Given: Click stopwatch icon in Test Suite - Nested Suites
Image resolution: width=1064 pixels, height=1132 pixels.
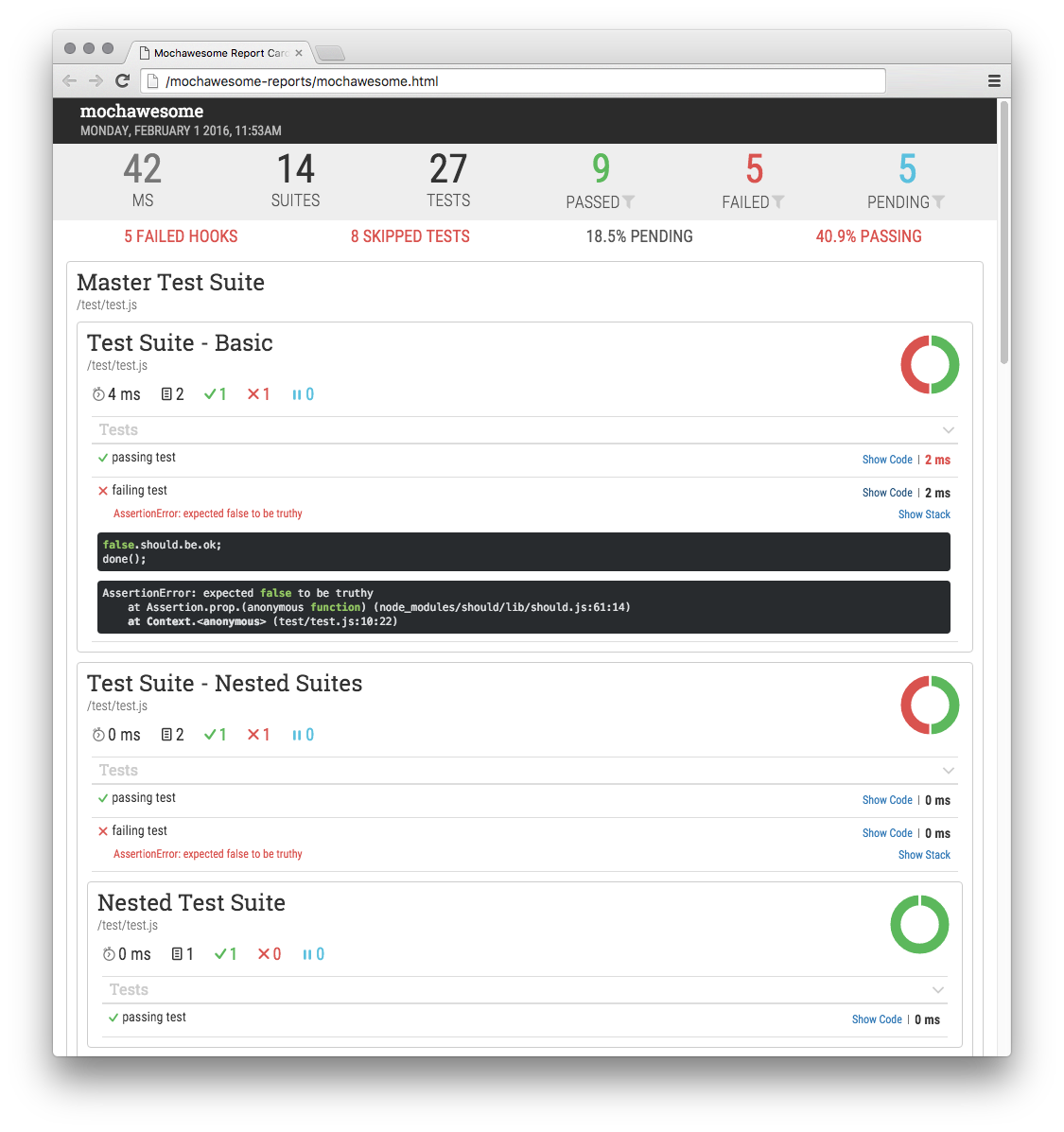Looking at the screenshot, I should coord(98,735).
